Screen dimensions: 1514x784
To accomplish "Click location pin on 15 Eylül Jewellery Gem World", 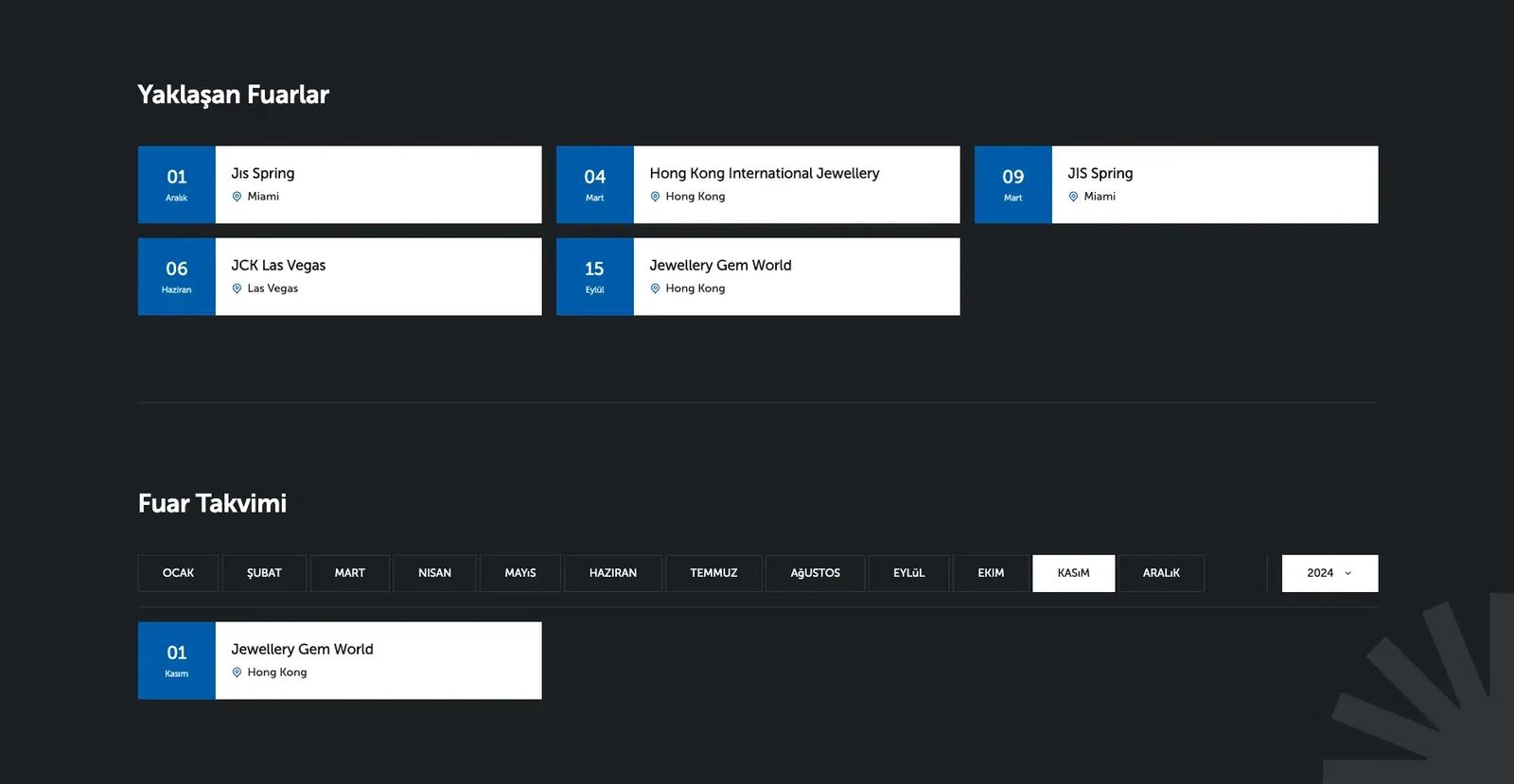I will 655,288.
